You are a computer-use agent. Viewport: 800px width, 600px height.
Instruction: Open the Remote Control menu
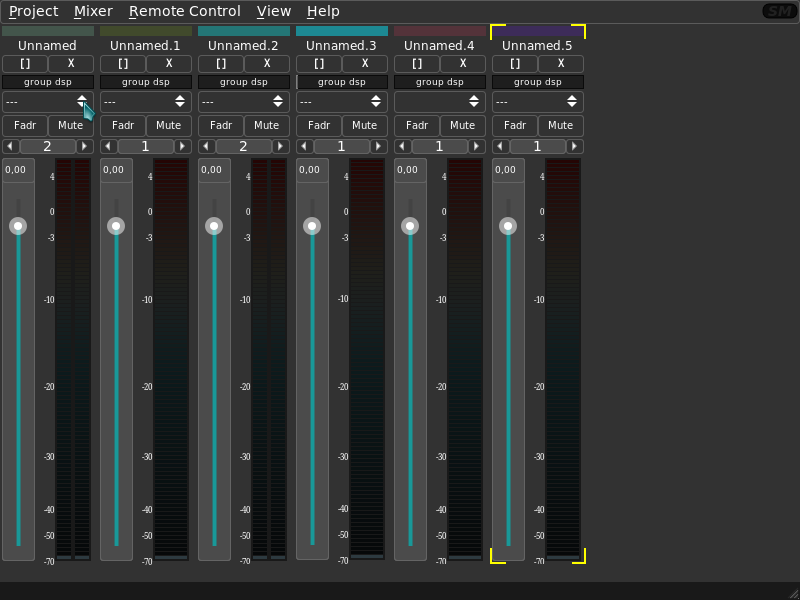(184, 11)
